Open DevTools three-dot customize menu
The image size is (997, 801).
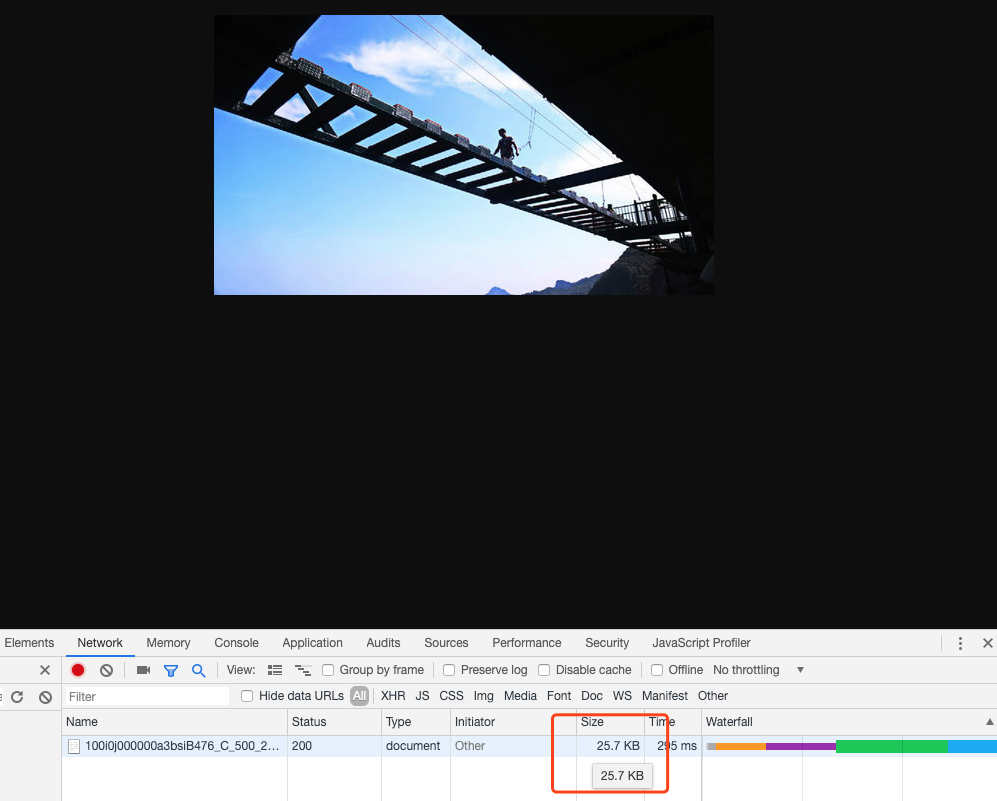pos(960,643)
